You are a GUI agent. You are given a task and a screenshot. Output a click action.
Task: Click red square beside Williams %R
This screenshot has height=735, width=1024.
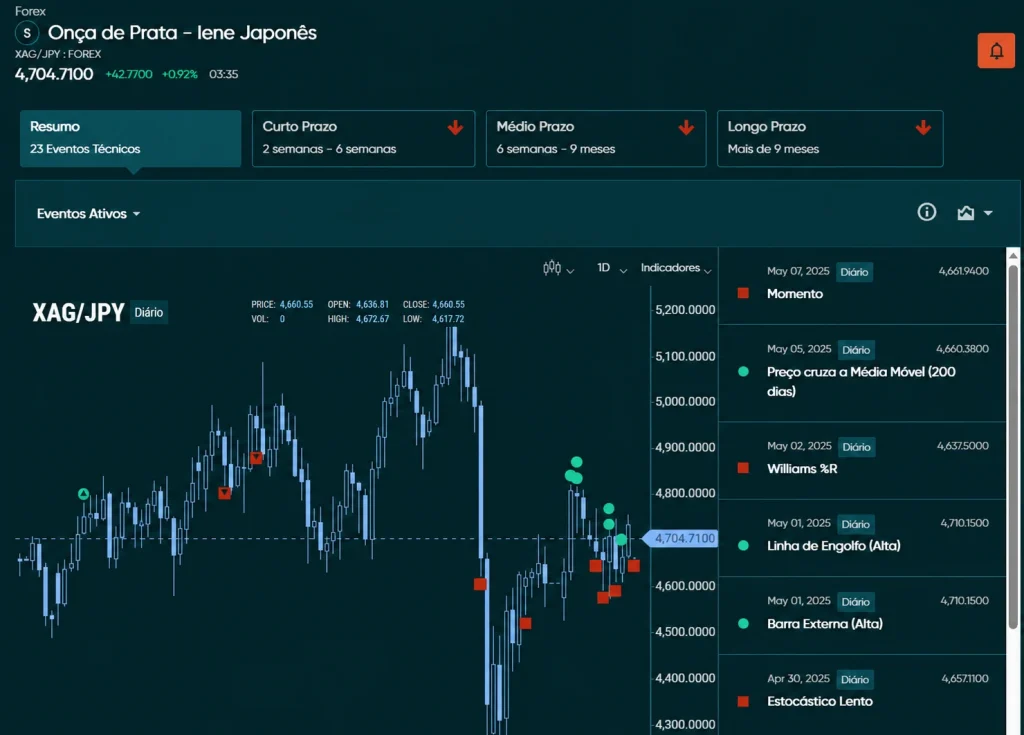click(743, 468)
